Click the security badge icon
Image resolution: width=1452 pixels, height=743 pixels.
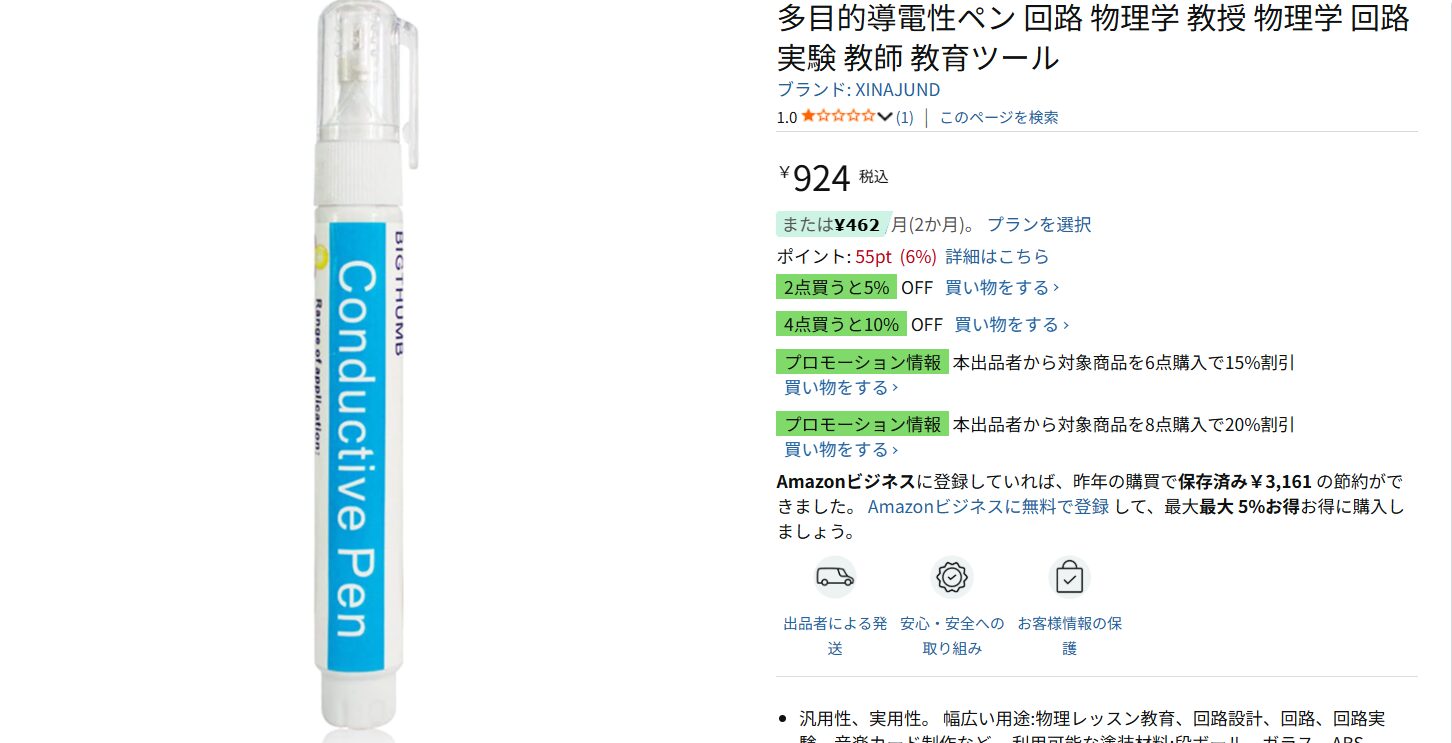coord(952,577)
